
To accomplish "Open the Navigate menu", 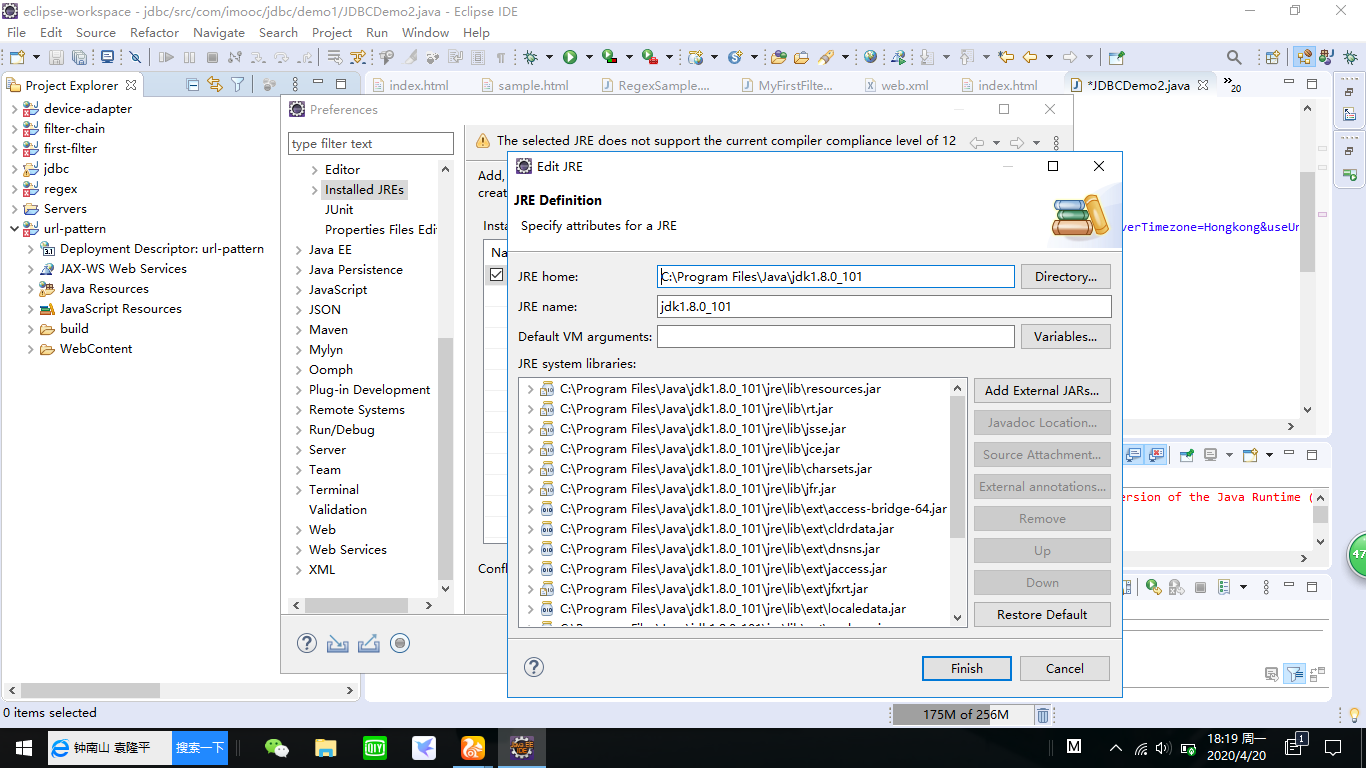I will click(x=219, y=32).
